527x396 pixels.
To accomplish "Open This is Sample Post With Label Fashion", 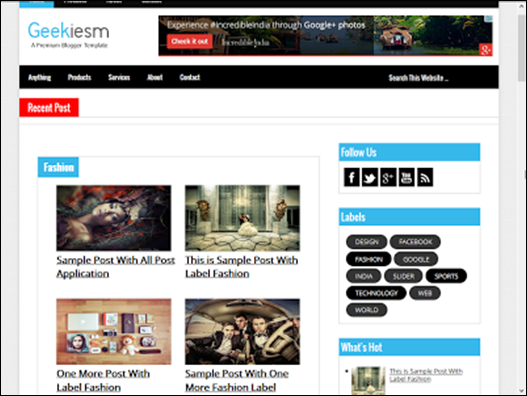I will 241,267.
